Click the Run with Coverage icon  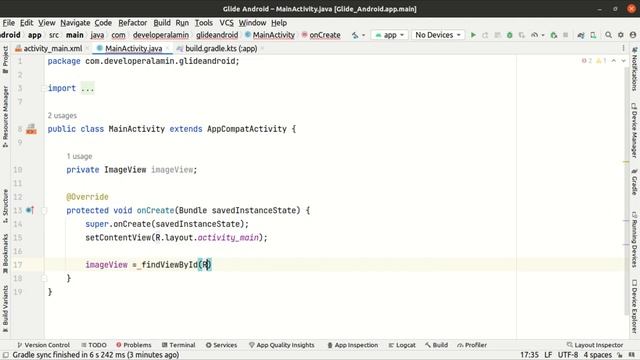point(522,35)
